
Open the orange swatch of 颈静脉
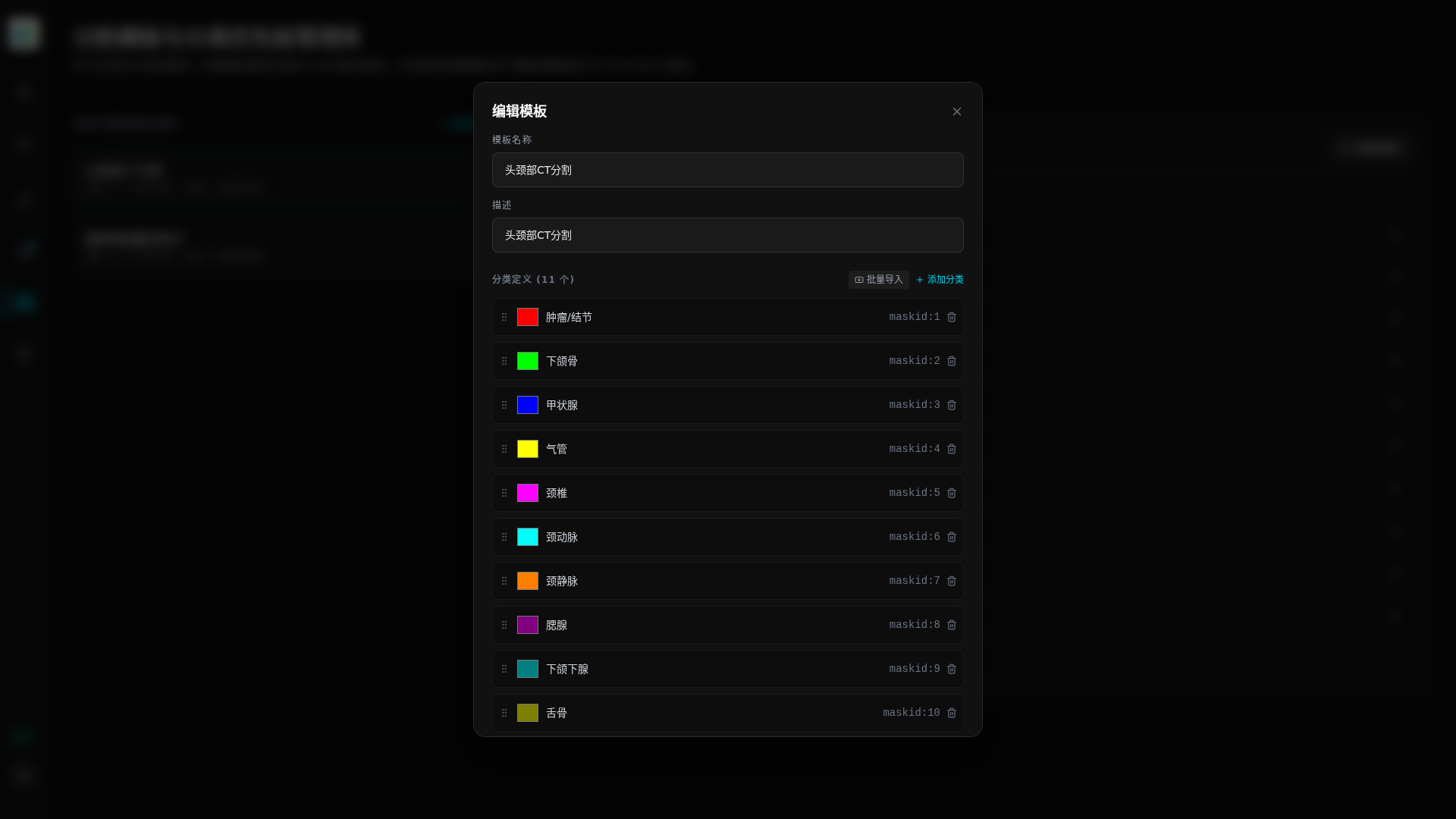pyautogui.click(x=528, y=581)
